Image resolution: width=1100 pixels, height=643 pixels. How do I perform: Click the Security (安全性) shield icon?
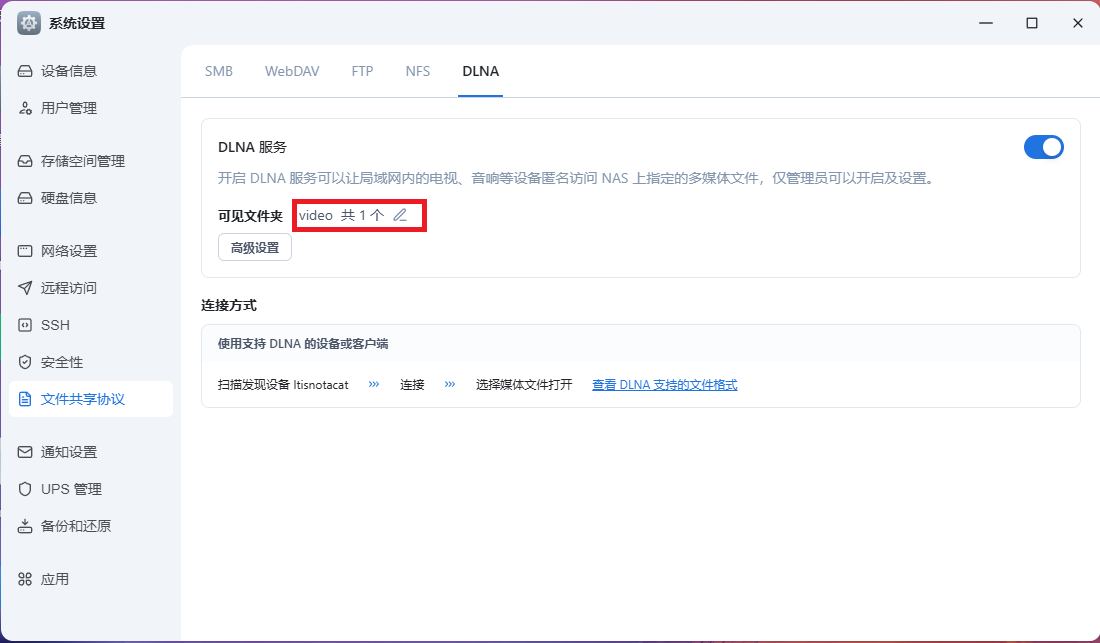pyautogui.click(x=25, y=363)
